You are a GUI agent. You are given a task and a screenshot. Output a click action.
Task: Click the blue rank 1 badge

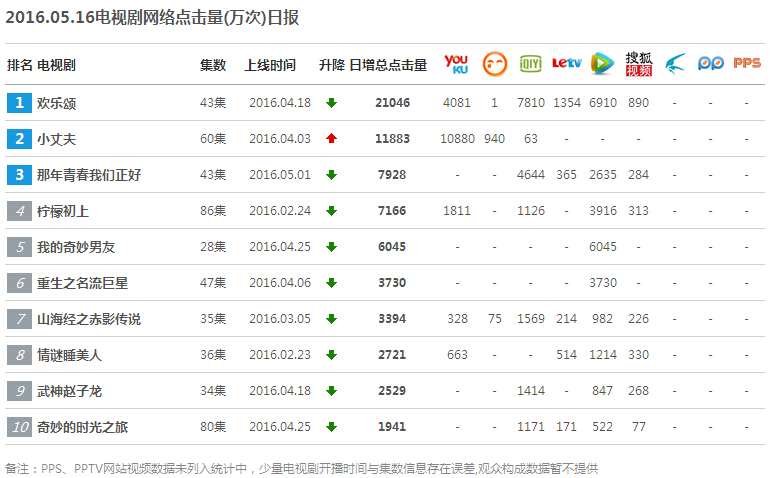[x=19, y=103]
